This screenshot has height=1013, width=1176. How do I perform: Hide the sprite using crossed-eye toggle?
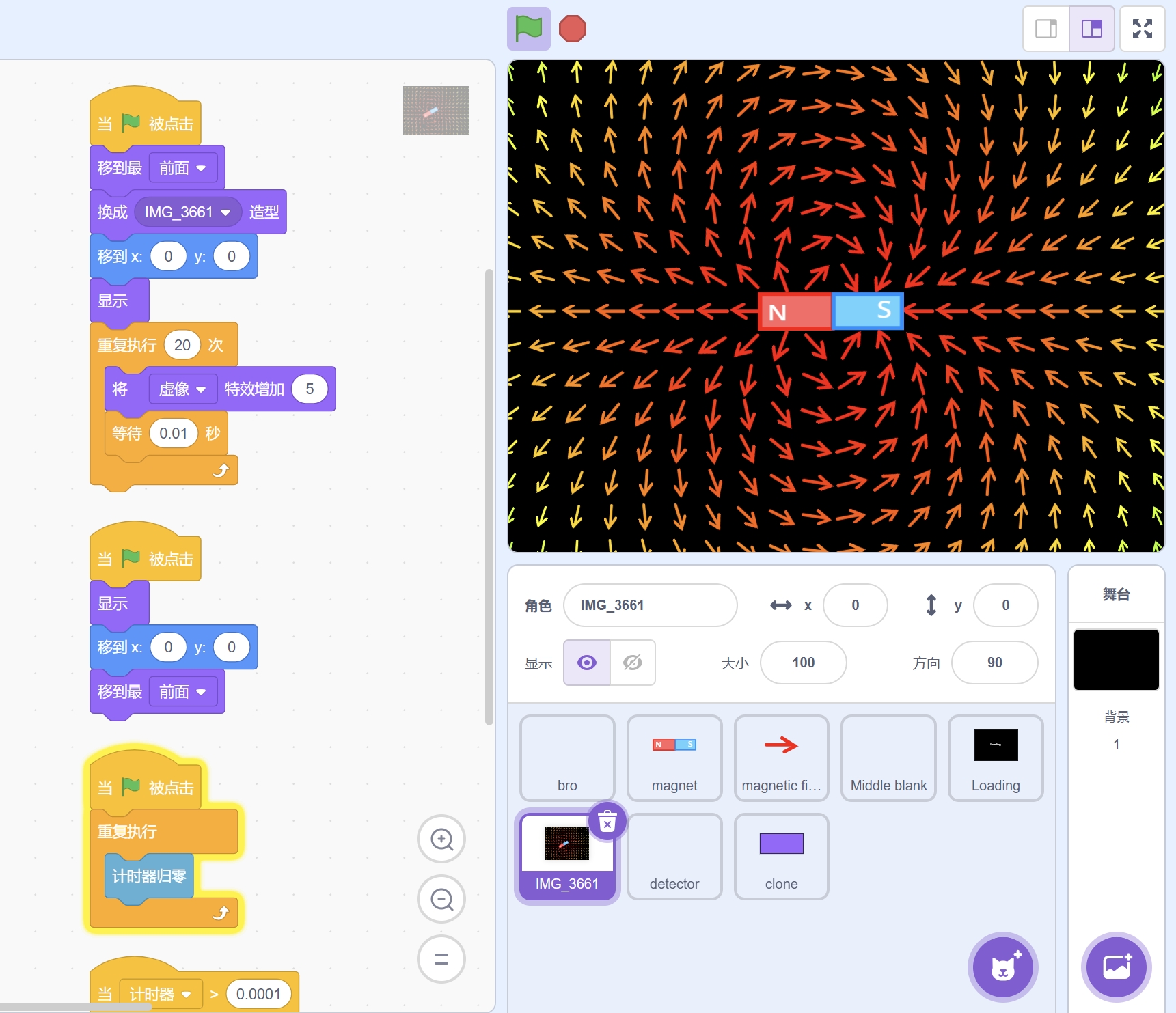[x=633, y=663]
